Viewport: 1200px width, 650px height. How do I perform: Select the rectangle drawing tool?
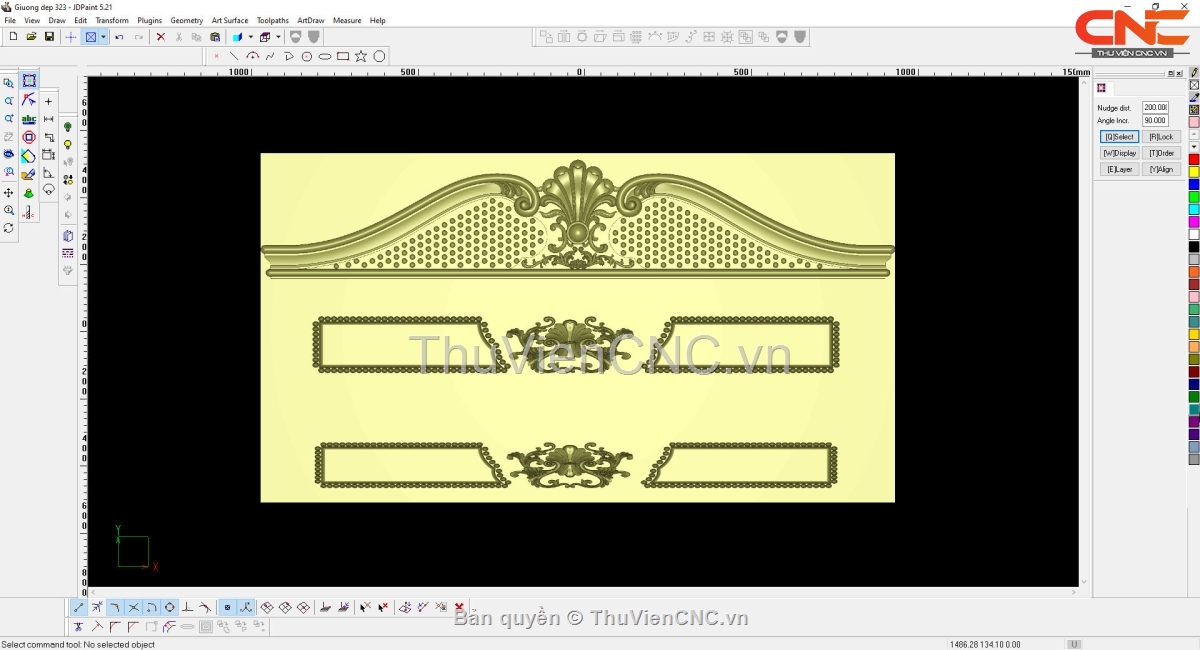click(343, 56)
